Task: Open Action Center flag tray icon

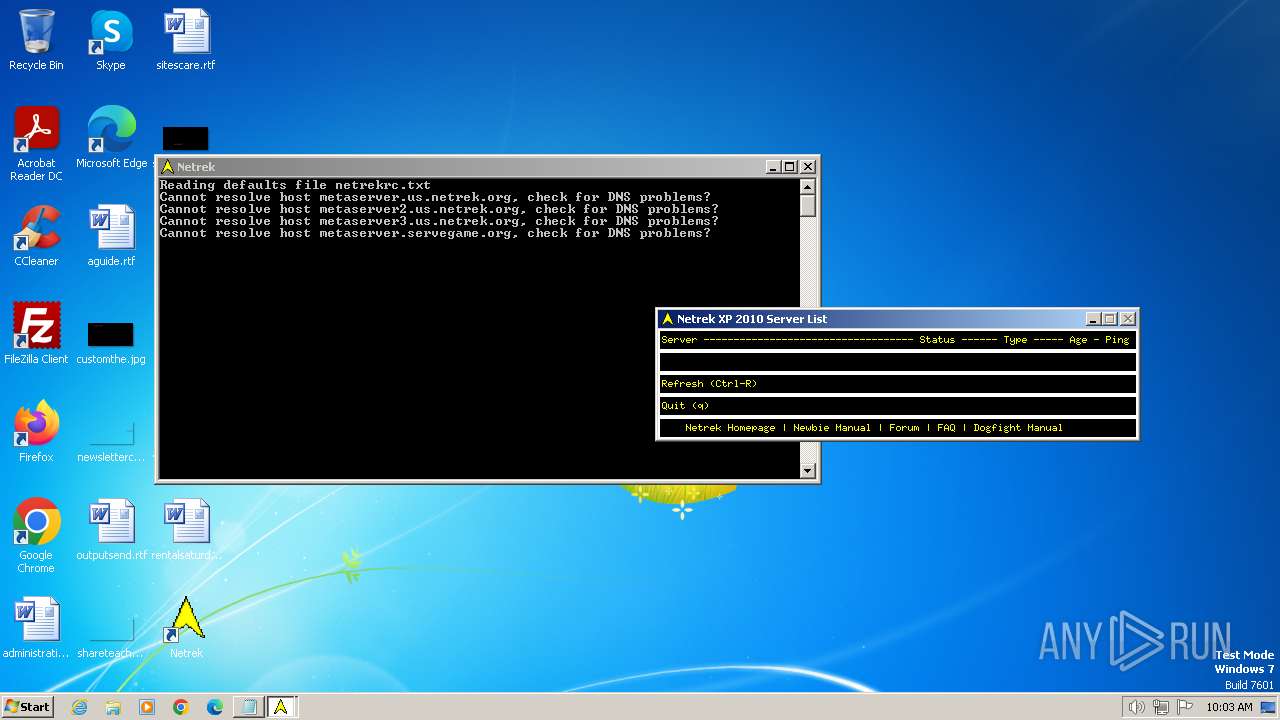Action: pyautogui.click(x=1185, y=707)
